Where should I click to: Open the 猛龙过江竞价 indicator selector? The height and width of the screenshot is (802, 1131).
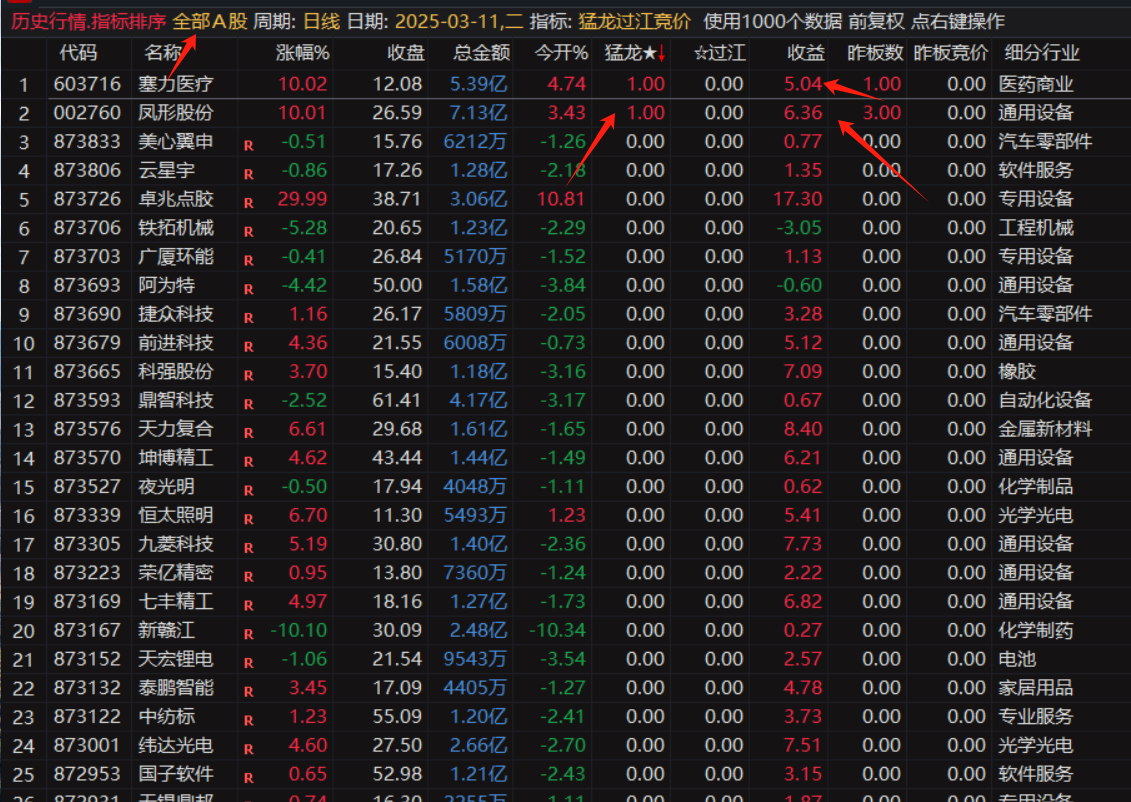click(x=634, y=21)
